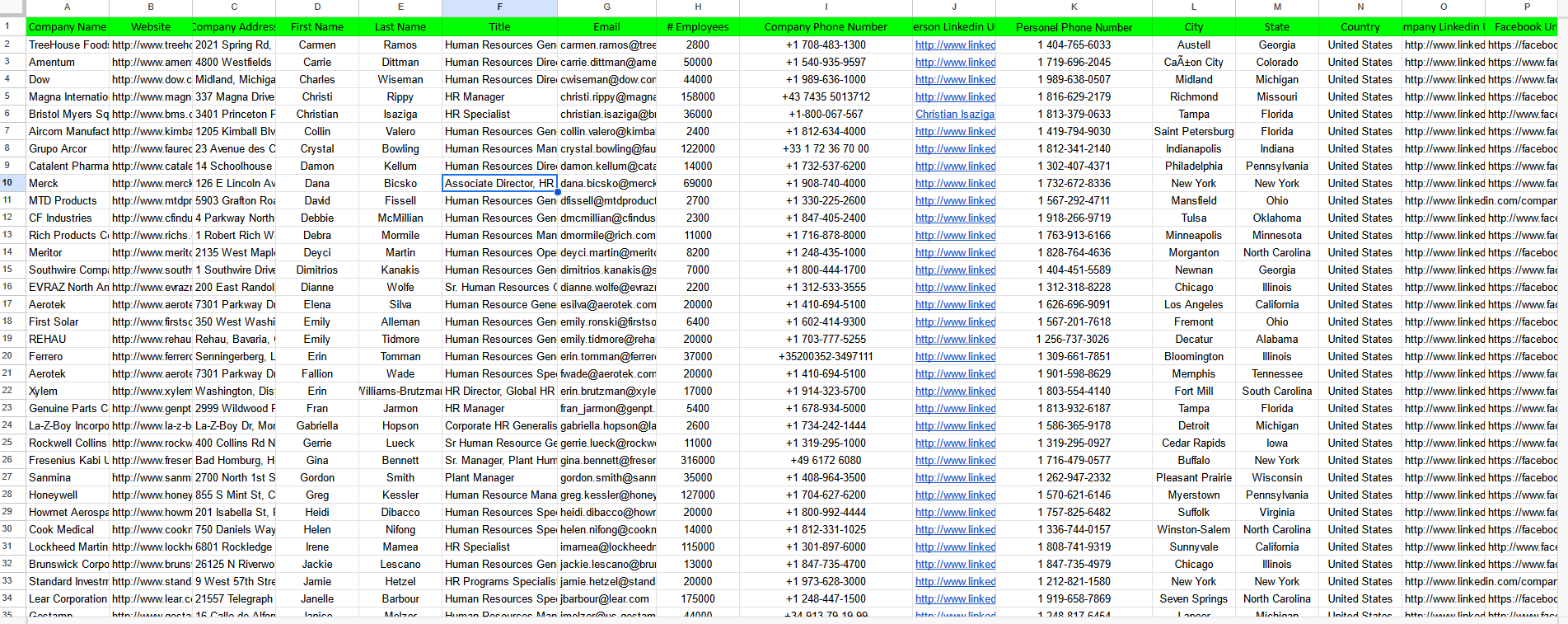
Task: Click phone number +35200352-3497111
Action: pyautogui.click(x=826, y=356)
